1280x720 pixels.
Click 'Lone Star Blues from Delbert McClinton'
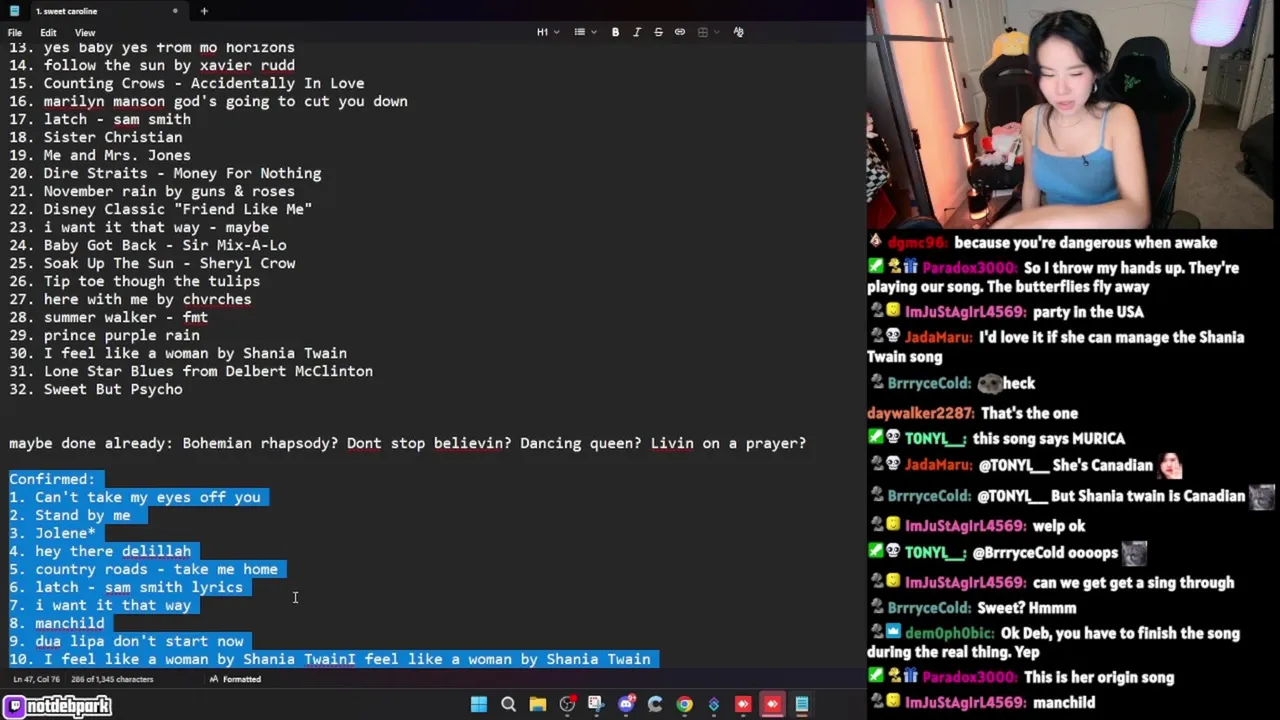tap(208, 371)
